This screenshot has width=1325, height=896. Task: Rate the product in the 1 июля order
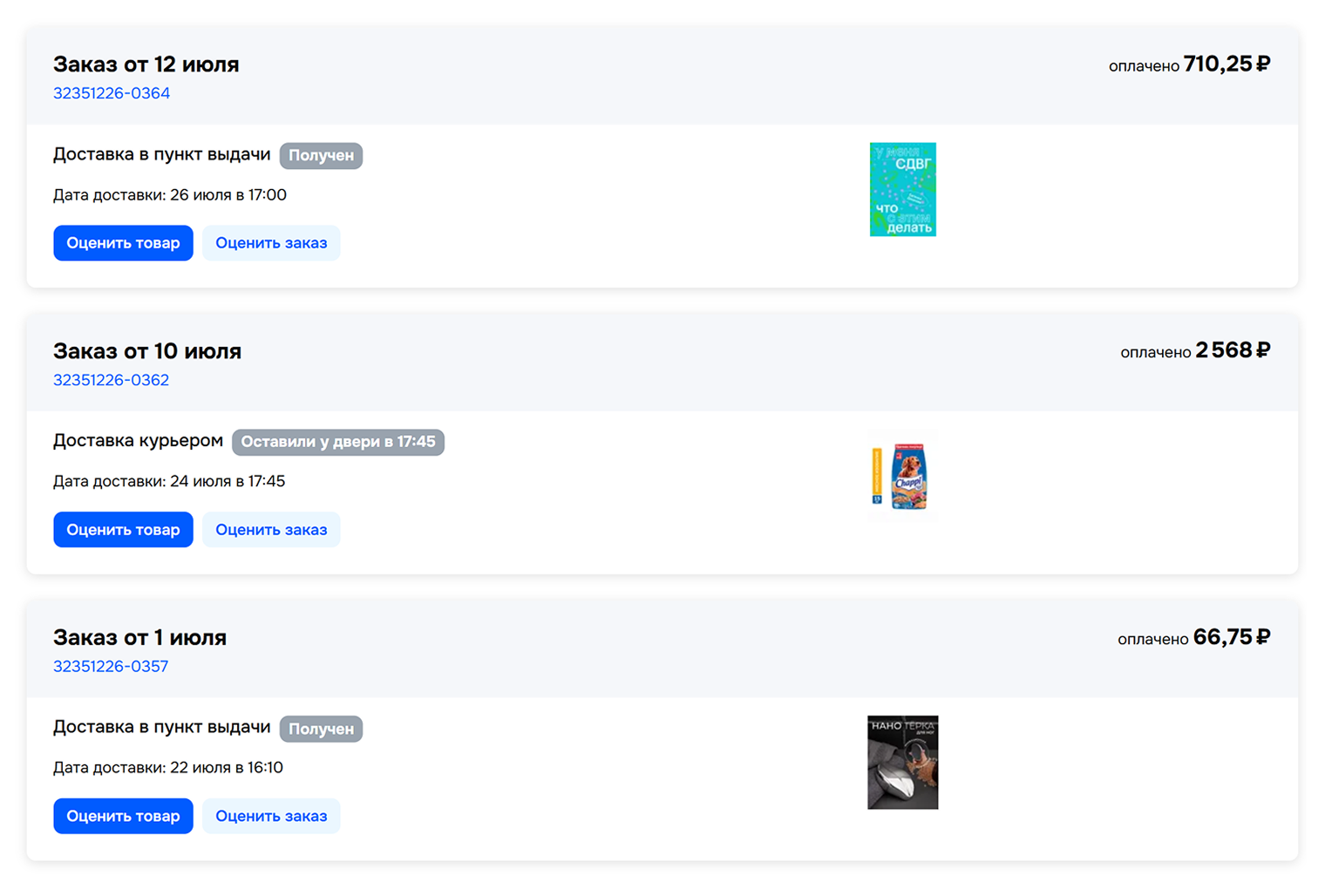click(123, 817)
